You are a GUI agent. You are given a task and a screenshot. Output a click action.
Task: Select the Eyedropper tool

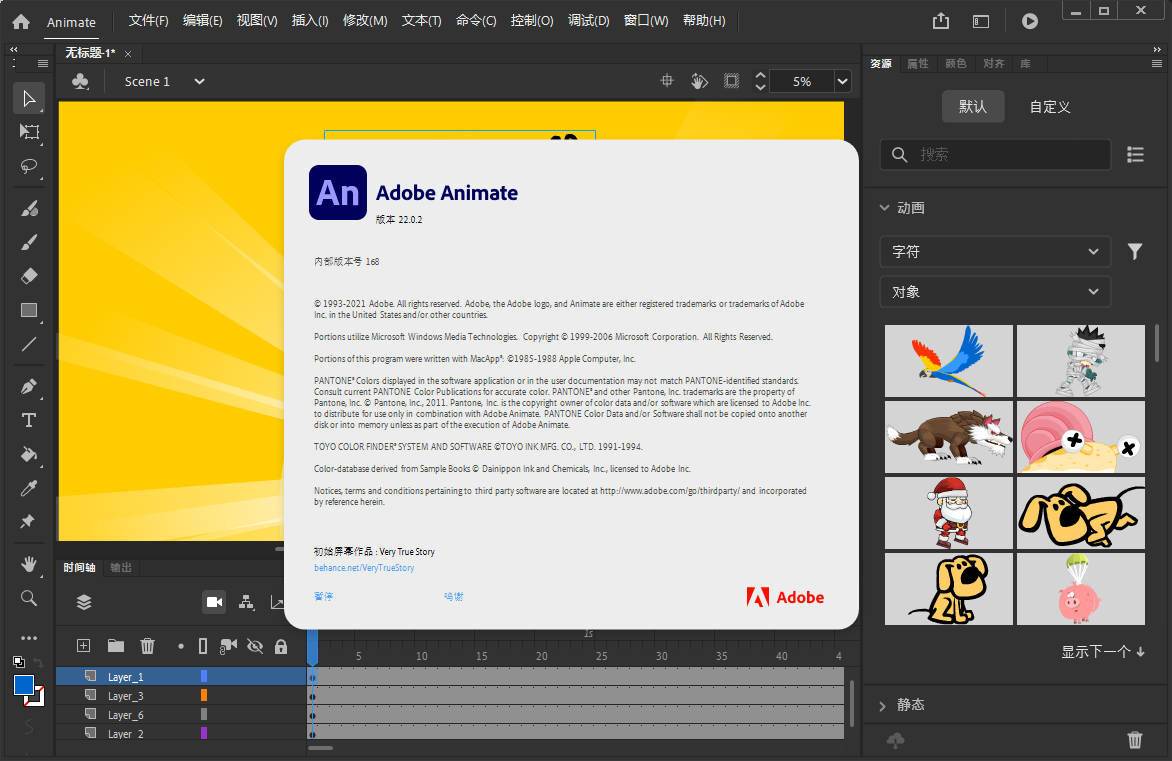point(28,488)
